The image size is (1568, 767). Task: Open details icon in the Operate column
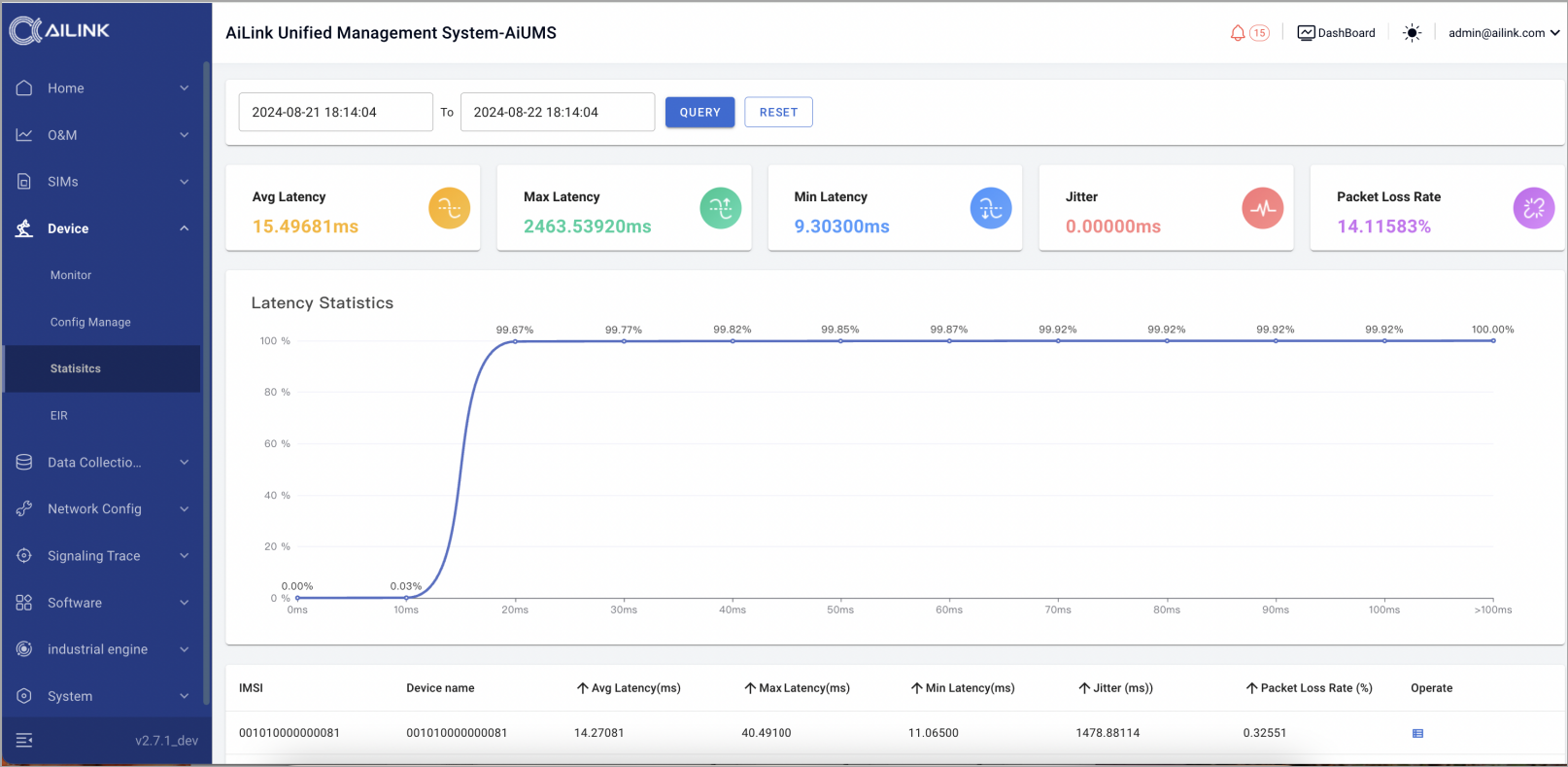coord(1417,734)
